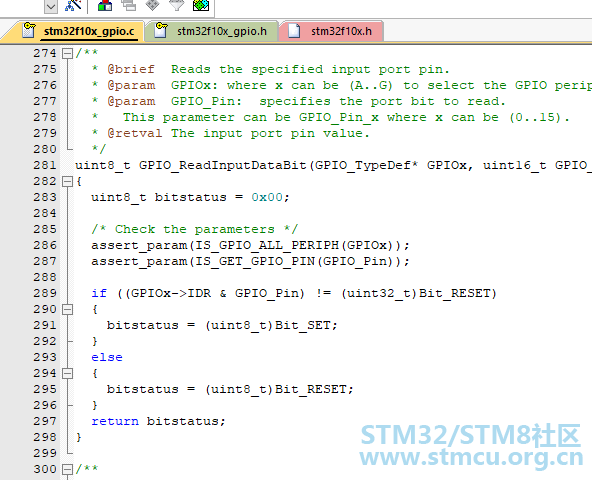Screen dimensions: 592x480
Task: Click key file icon on stm32f10x_gpio.h tab
Action: click(161, 30)
